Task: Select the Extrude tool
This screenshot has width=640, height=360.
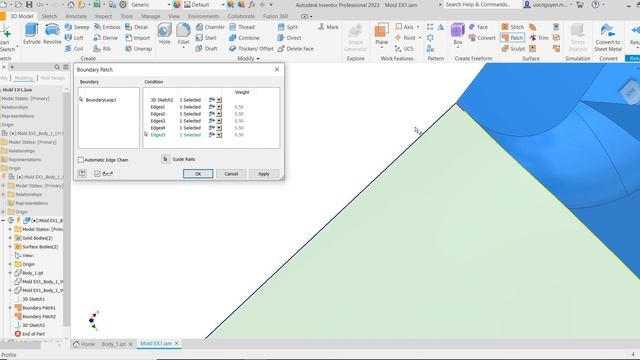Action: pos(31,33)
